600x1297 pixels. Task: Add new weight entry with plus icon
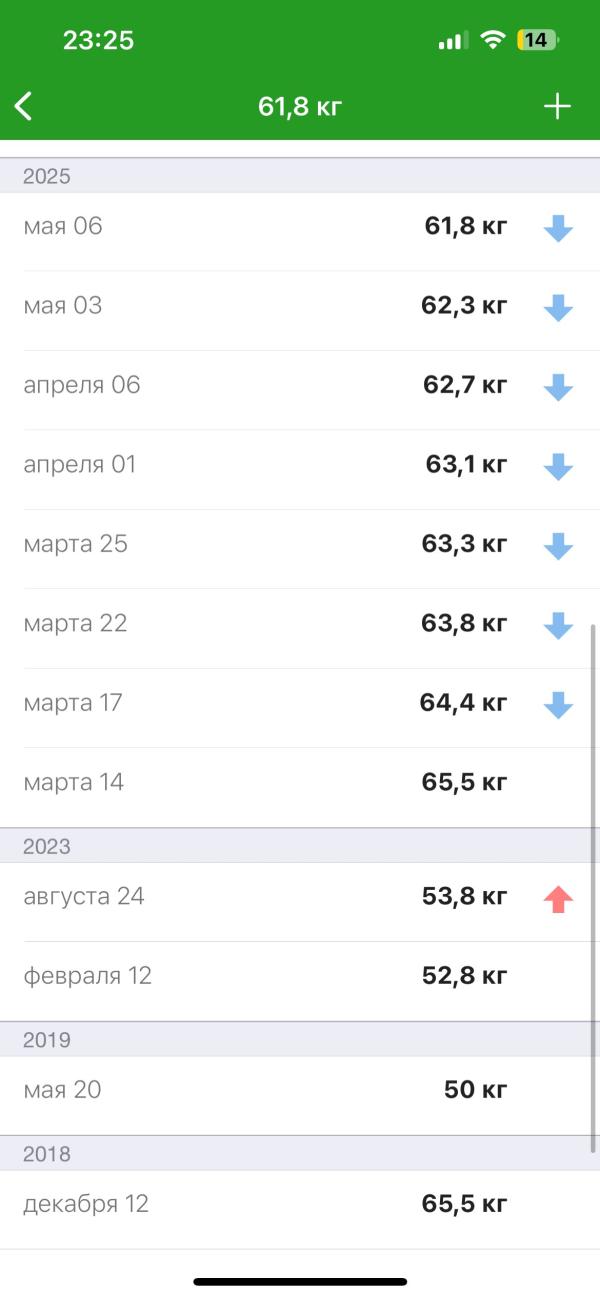pos(556,106)
